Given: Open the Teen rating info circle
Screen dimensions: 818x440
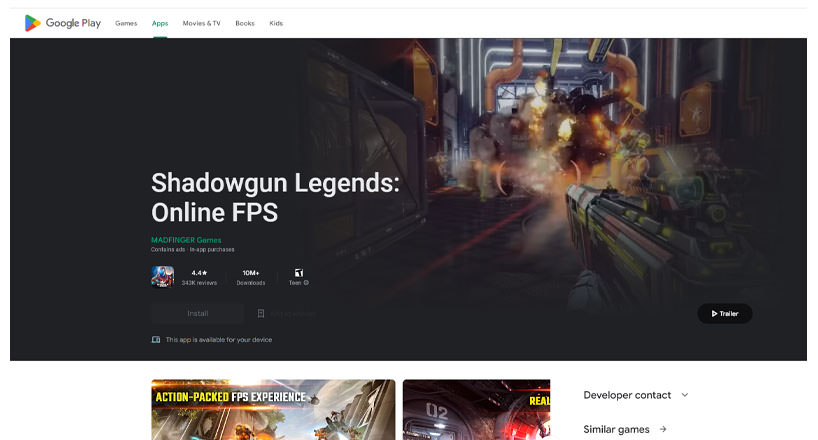Looking at the screenshot, I should coord(306,283).
